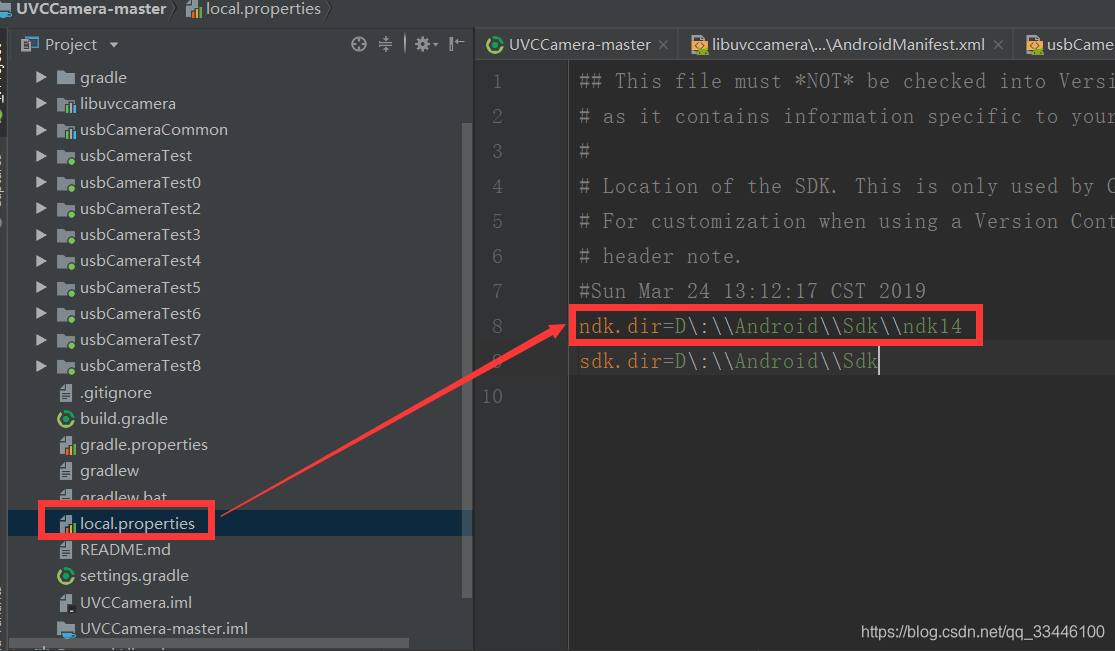
Task: Switch to the UVCCamera-master tab
Action: (x=579, y=45)
